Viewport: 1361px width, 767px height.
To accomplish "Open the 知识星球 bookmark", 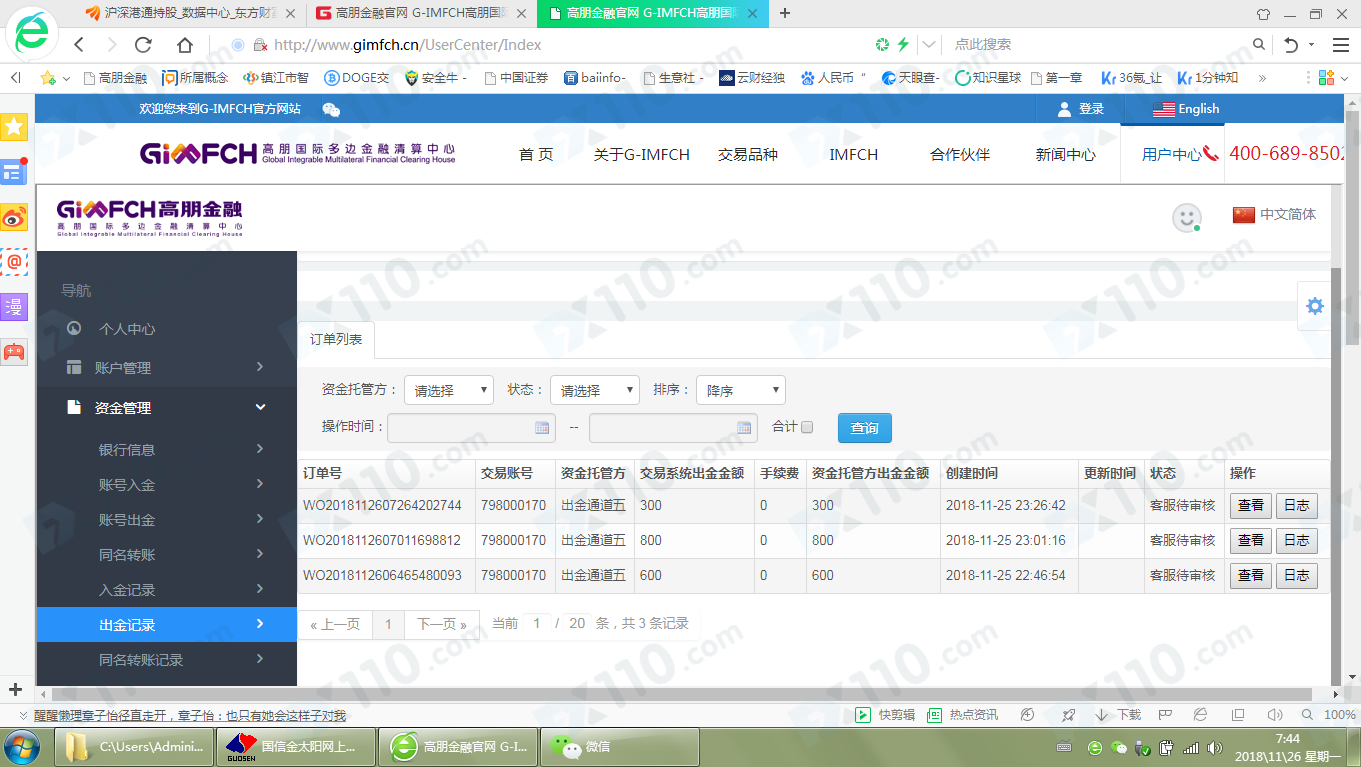I will point(988,77).
